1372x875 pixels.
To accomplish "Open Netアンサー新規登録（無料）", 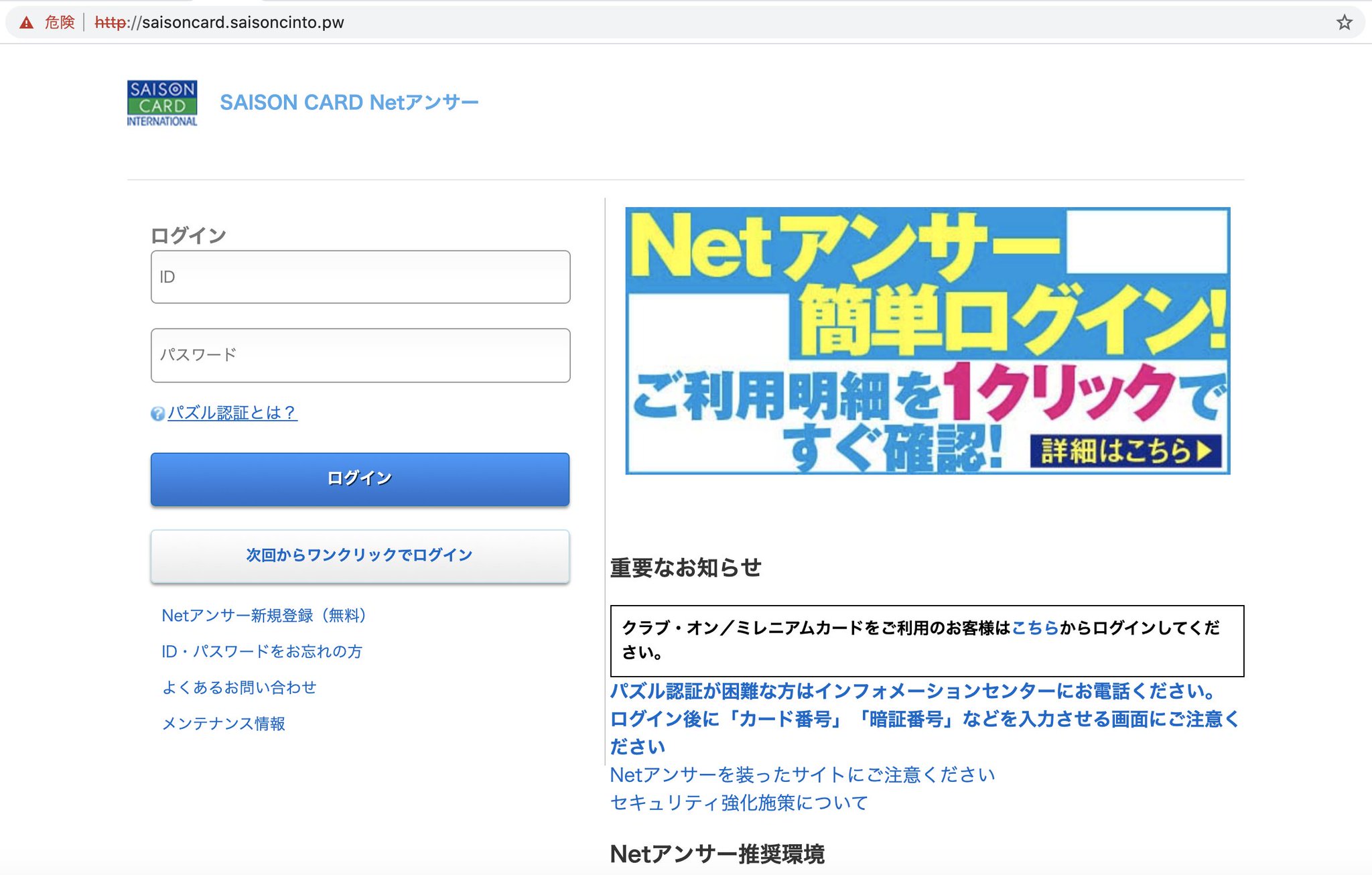I will pyautogui.click(x=264, y=615).
